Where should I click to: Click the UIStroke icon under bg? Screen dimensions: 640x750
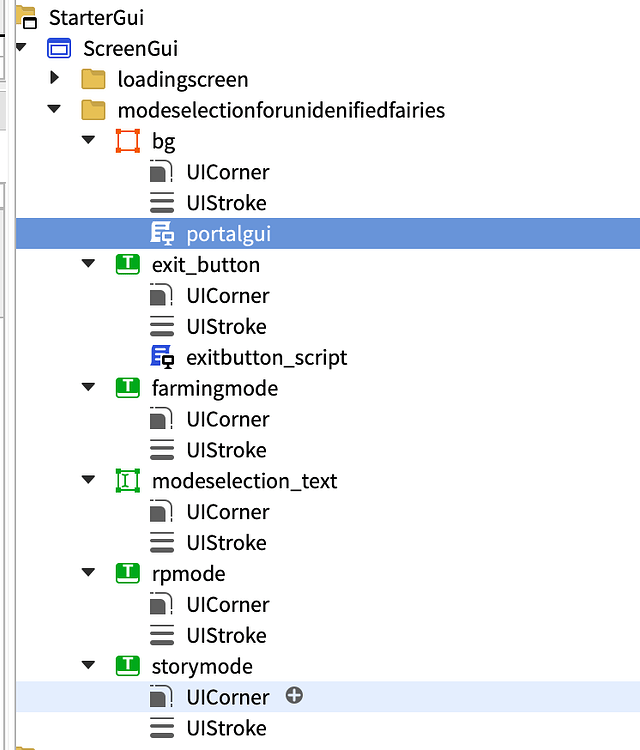tap(162, 203)
